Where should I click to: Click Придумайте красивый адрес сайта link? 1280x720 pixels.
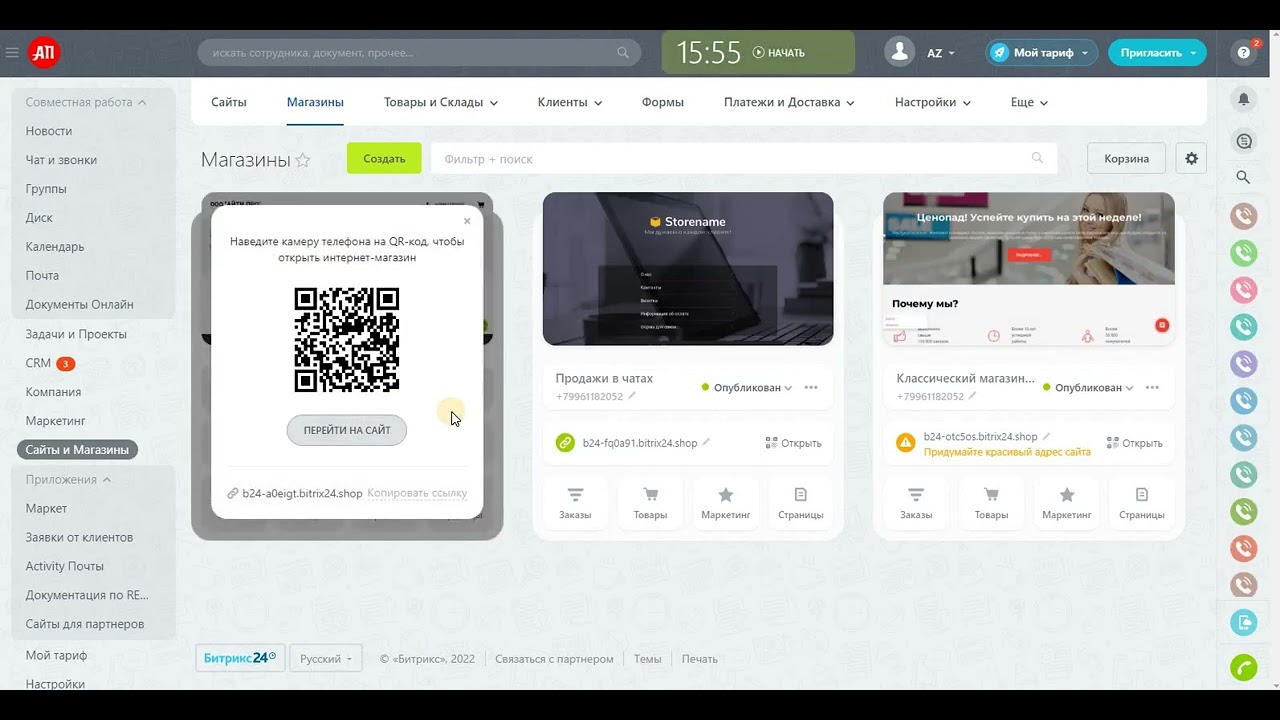1007,452
